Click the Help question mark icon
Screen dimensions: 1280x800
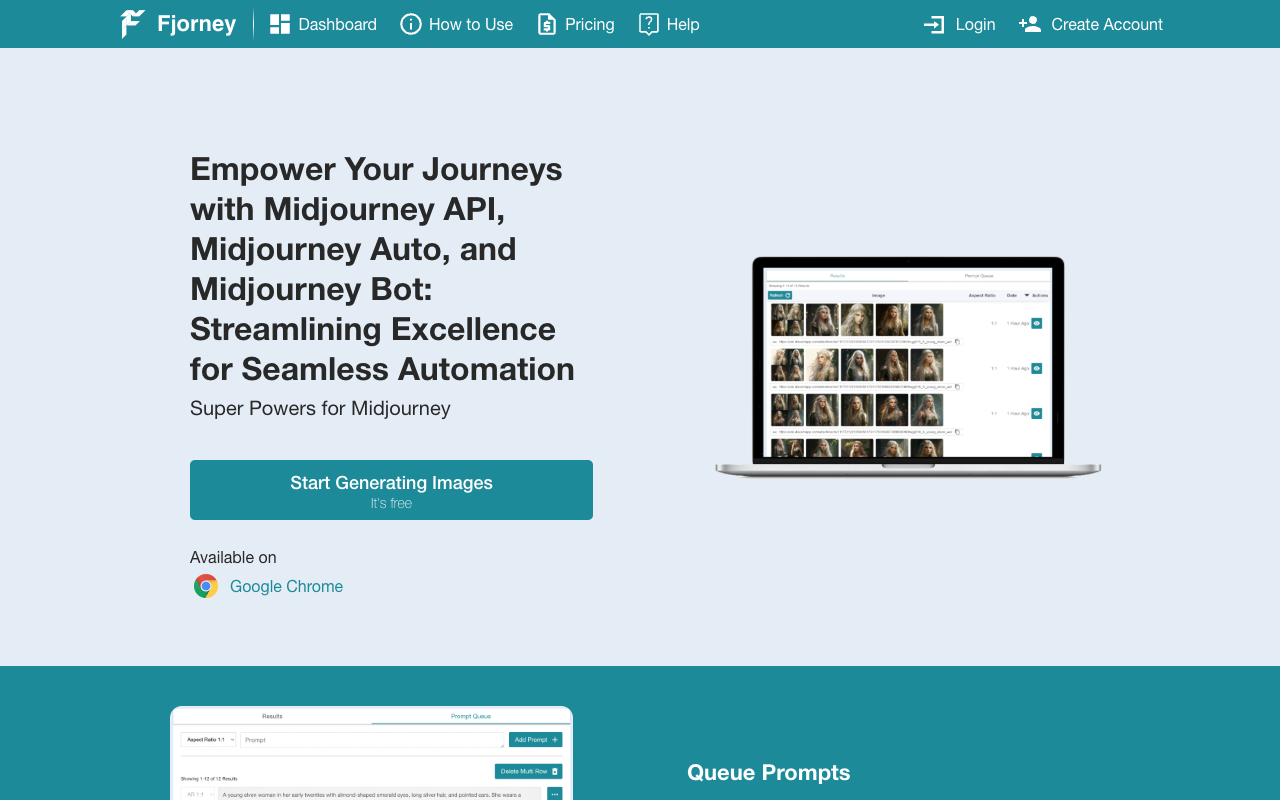pos(649,24)
